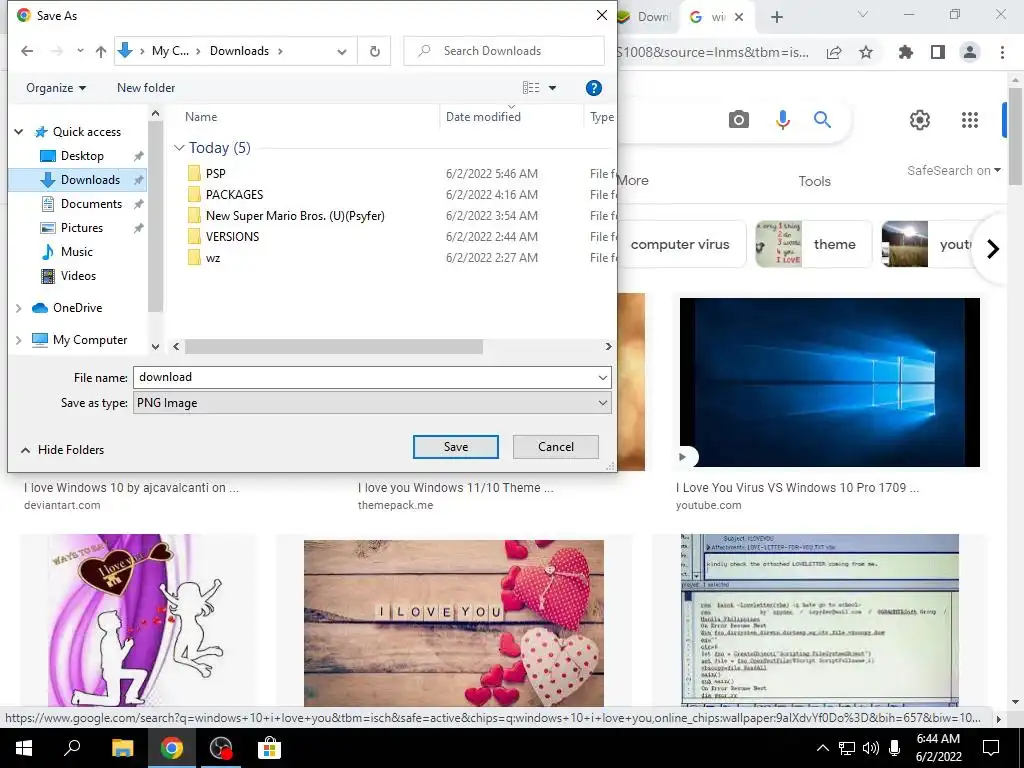Open File Explorer from taskbar

pyautogui.click(x=122, y=748)
